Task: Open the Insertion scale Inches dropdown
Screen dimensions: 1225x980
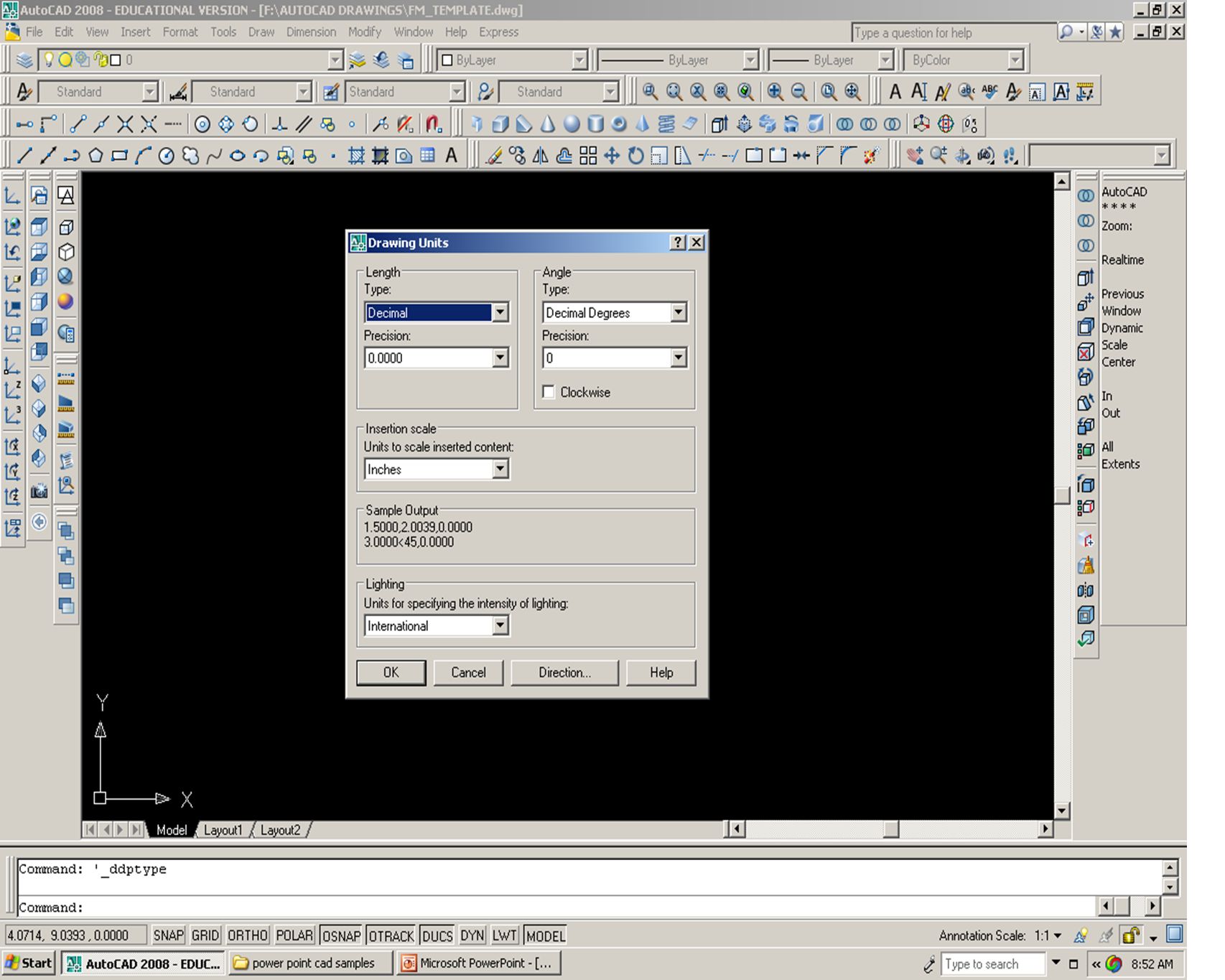Action: pos(437,469)
